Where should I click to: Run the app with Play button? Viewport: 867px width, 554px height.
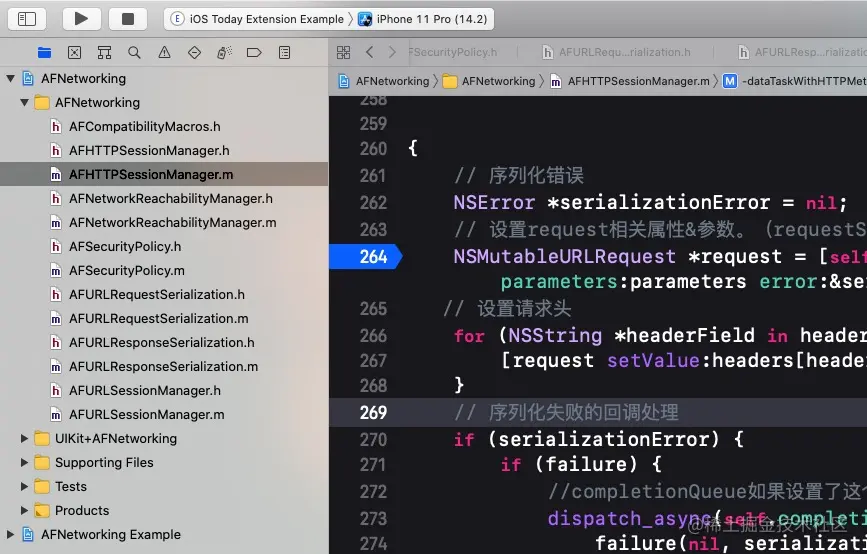point(81,19)
